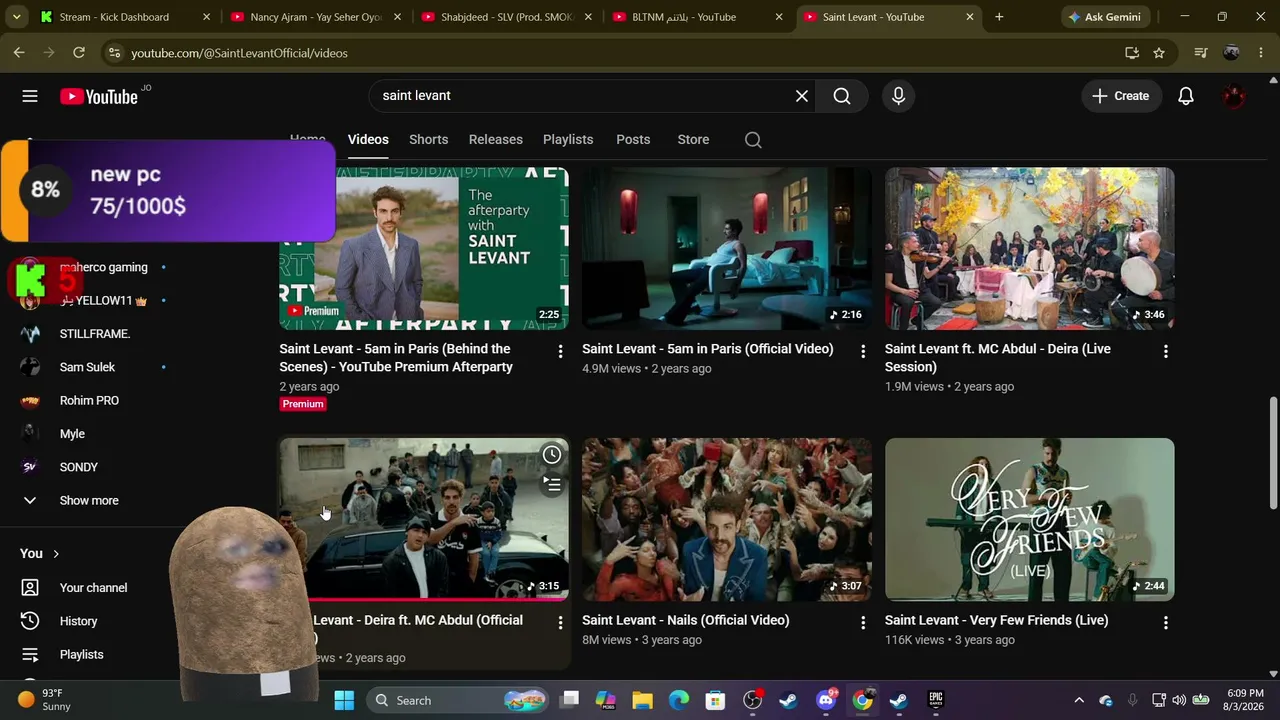This screenshot has height=720, width=1280.
Task: Open options for 5am in Paris Behind the Scenes
Action: [x=560, y=352]
